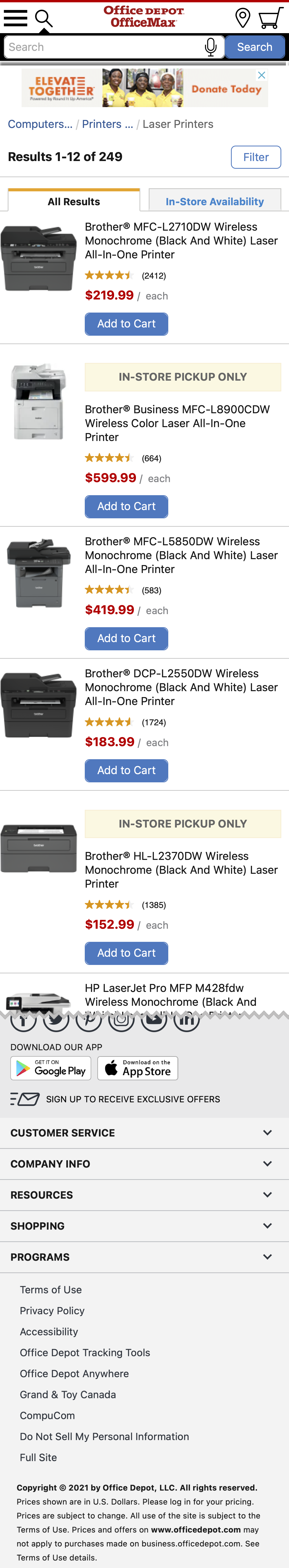Click the magnifying glass search icon
The image size is (289, 1568).
click(x=44, y=19)
